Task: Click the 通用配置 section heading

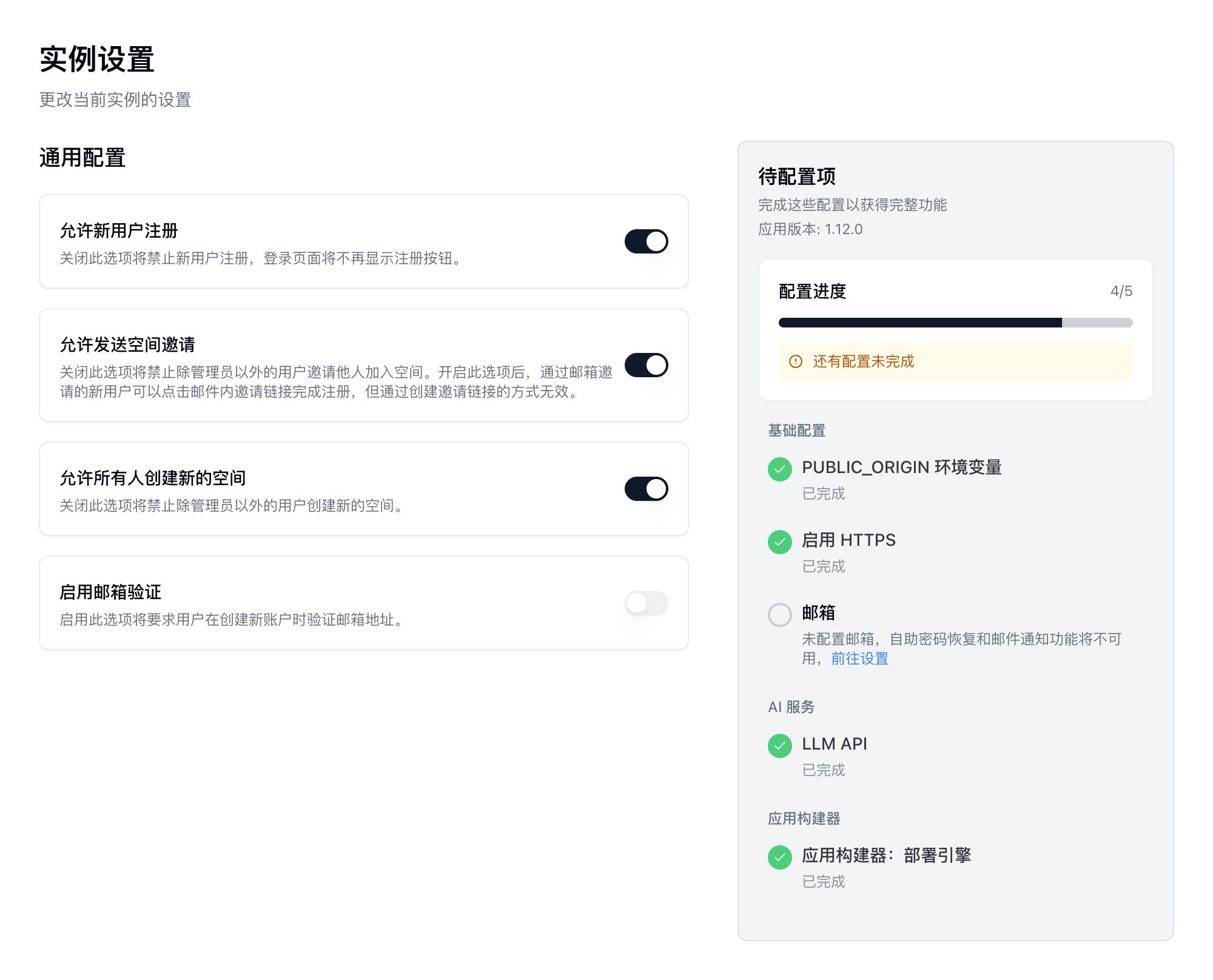Action: [x=82, y=158]
